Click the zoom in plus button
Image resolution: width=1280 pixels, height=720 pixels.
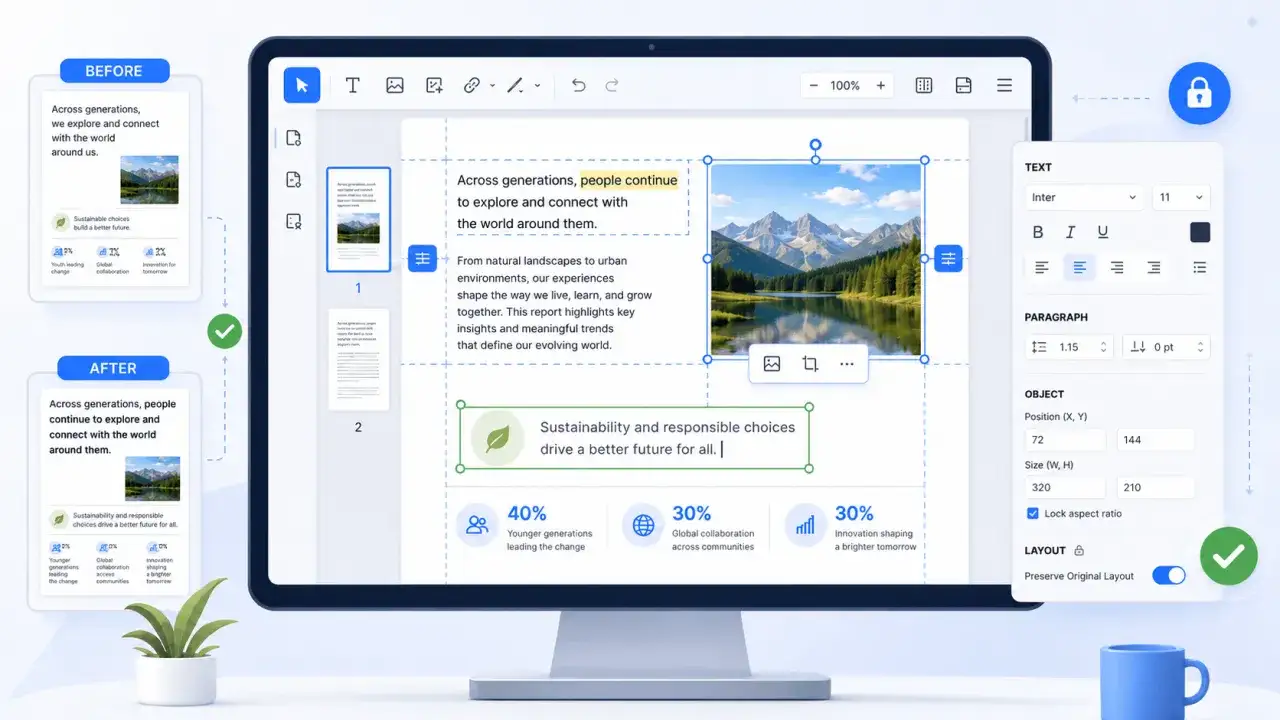pyautogui.click(x=881, y=86)
